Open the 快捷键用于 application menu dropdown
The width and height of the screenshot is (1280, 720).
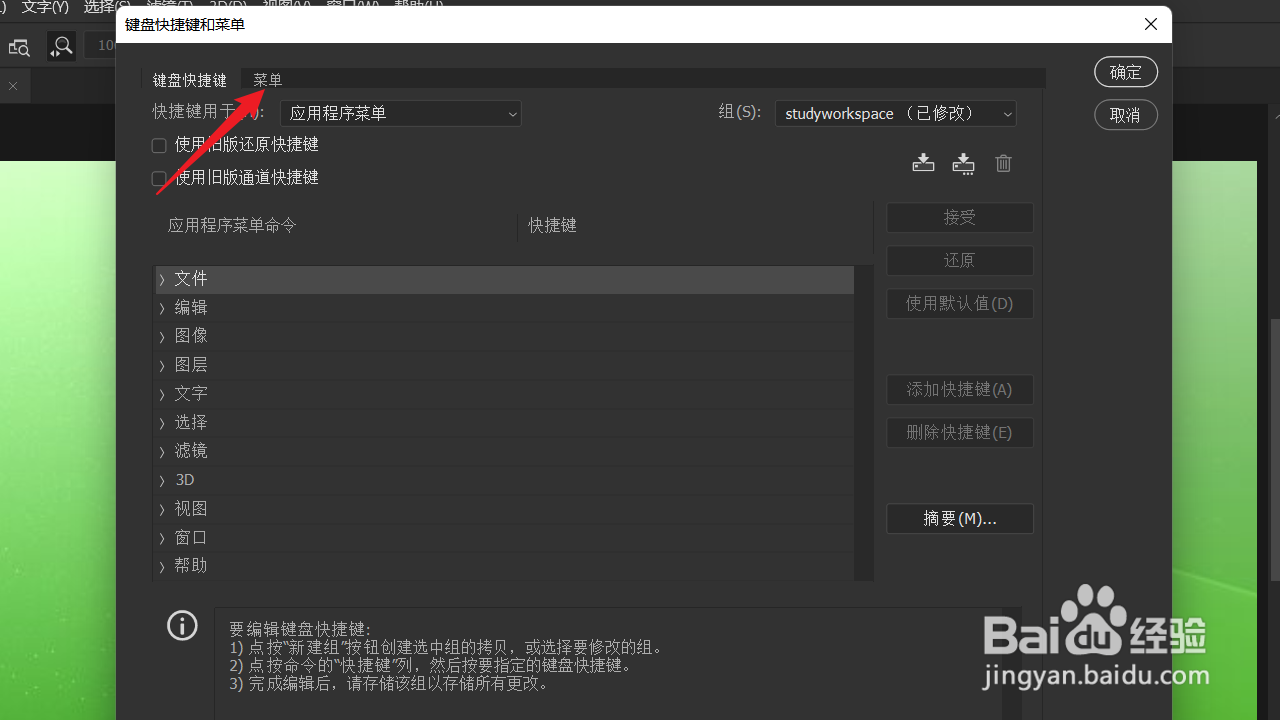pos(400,113)
